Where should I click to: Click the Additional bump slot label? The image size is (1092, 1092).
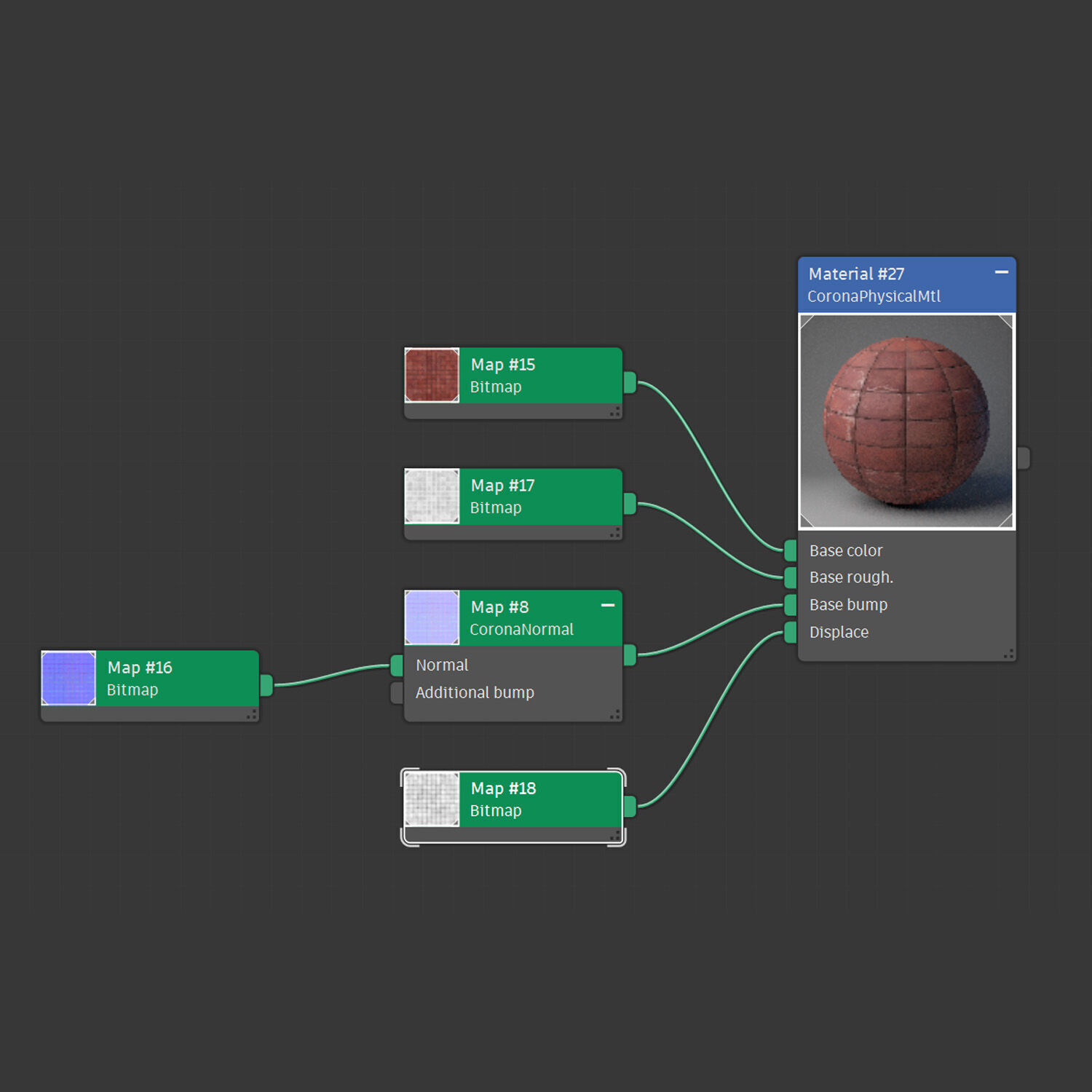(475, 692)
